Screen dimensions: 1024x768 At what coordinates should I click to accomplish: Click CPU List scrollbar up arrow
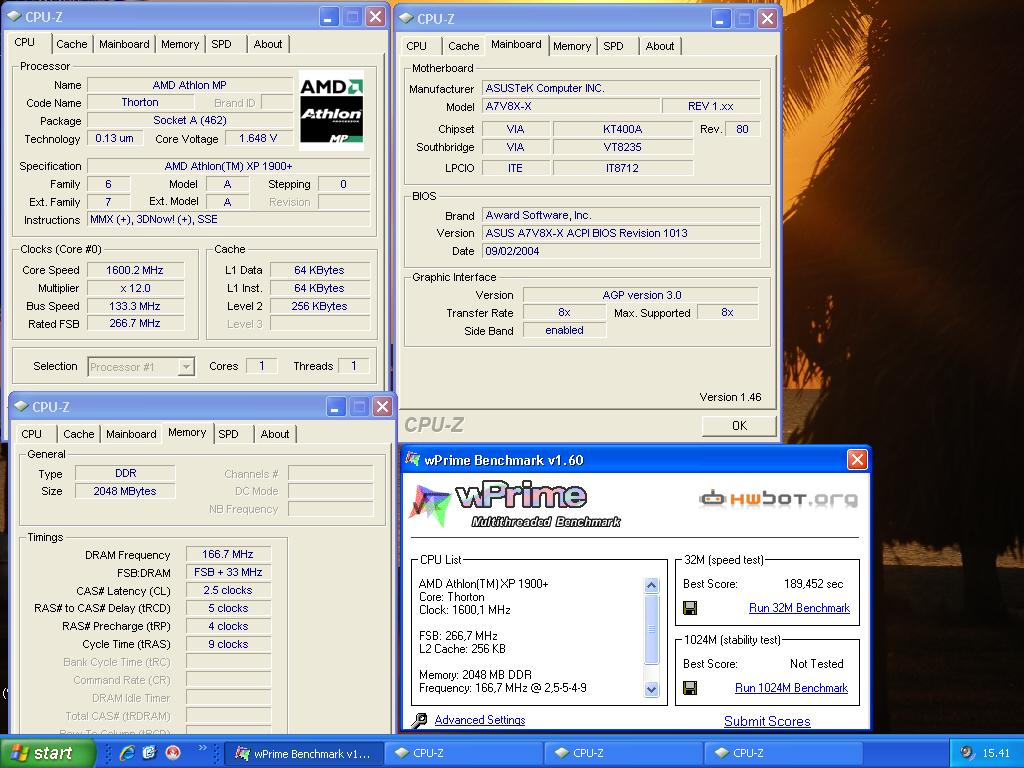coord(651,585)
